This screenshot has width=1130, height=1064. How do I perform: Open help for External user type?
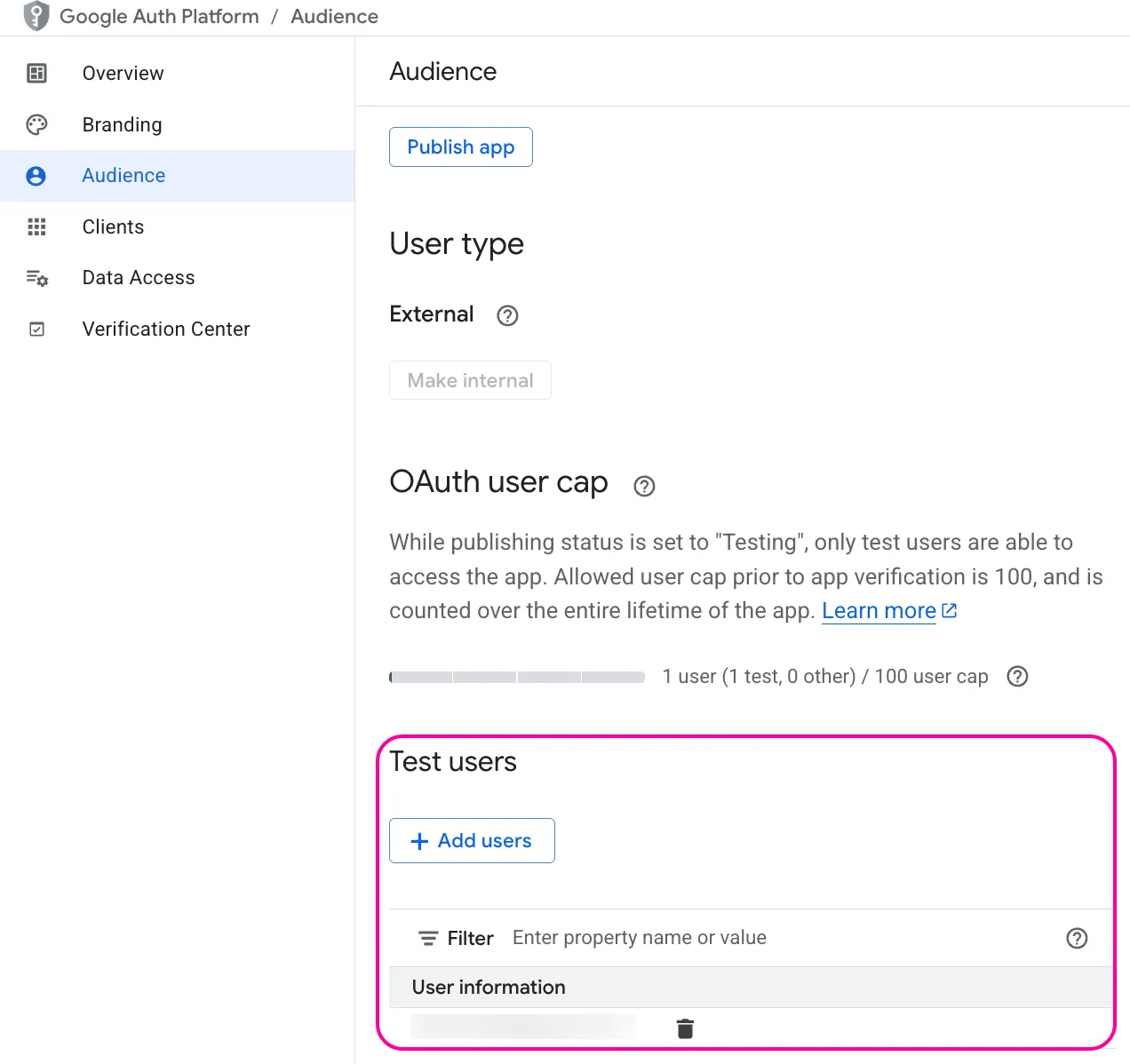(507, 315)
